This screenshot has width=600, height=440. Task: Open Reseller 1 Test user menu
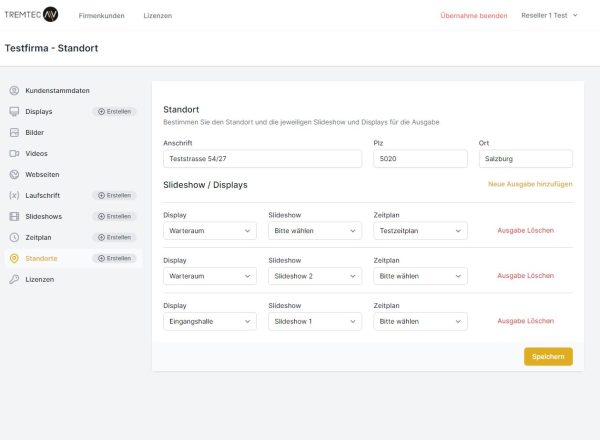549,16
